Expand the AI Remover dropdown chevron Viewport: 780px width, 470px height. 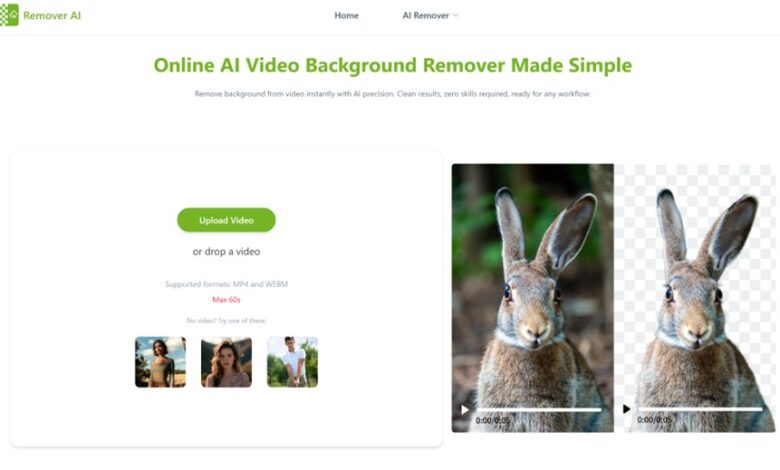coord(456,15)
